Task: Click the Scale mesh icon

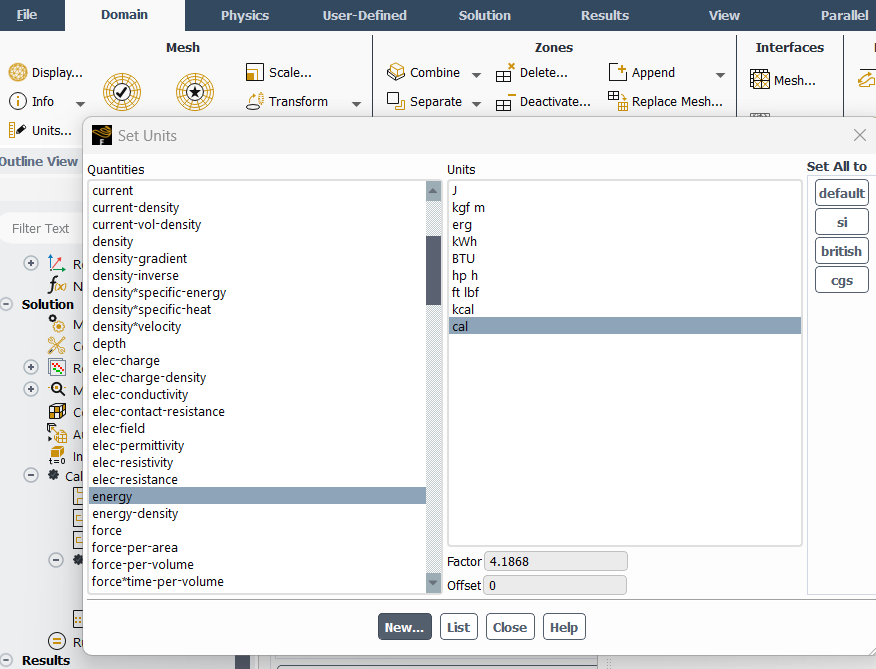Action: tap(255, 72)
